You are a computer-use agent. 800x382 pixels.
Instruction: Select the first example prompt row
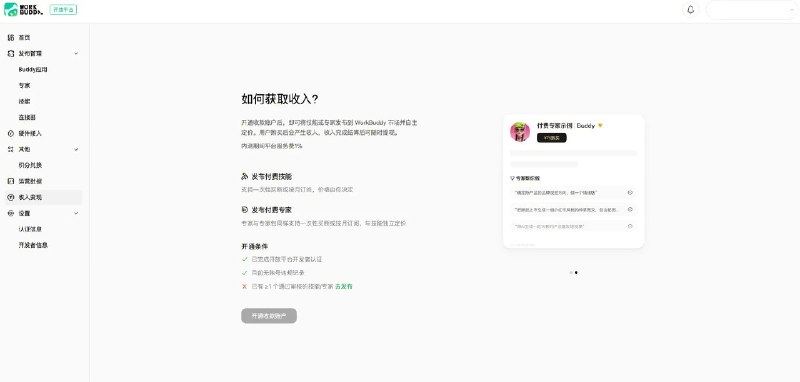coord(573,193)
